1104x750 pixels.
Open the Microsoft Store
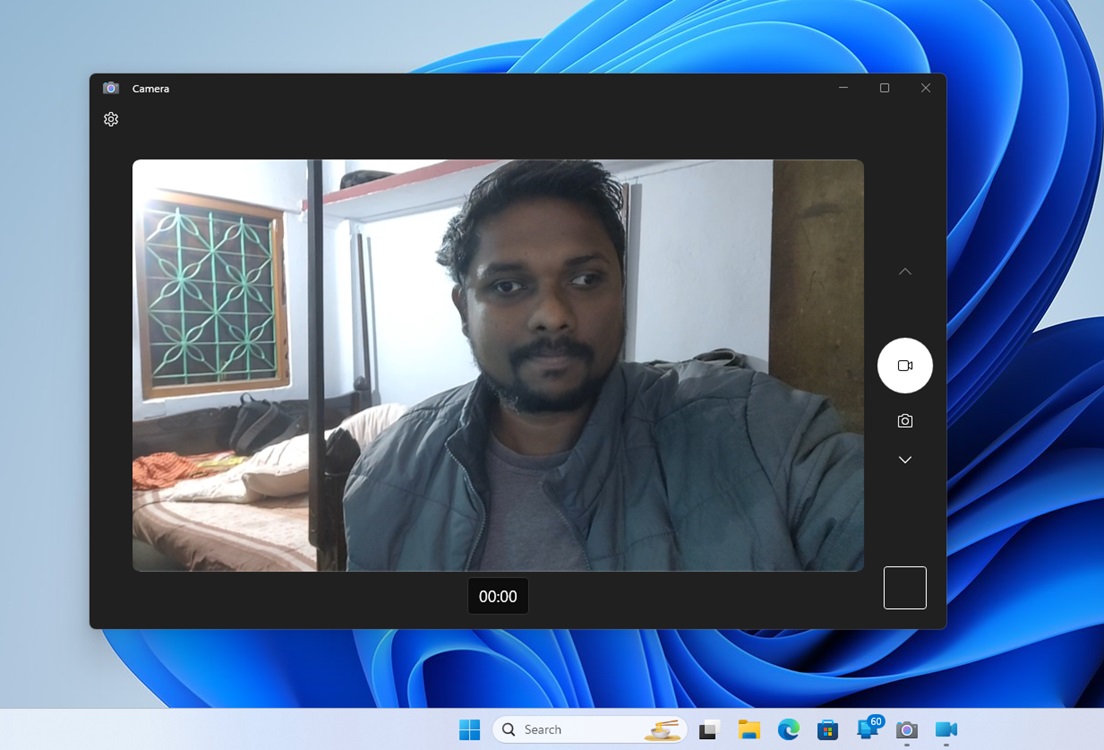coord(828,730)
